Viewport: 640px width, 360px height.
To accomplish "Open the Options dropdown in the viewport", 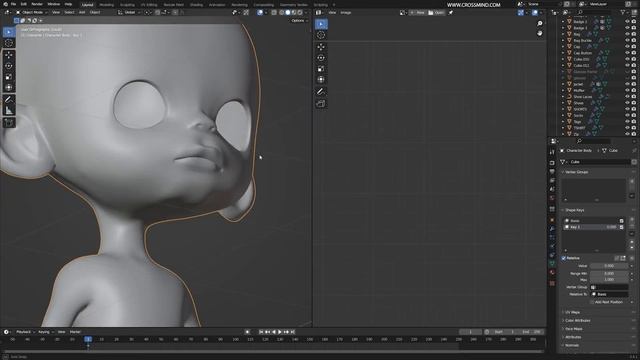I will [299, 20].
